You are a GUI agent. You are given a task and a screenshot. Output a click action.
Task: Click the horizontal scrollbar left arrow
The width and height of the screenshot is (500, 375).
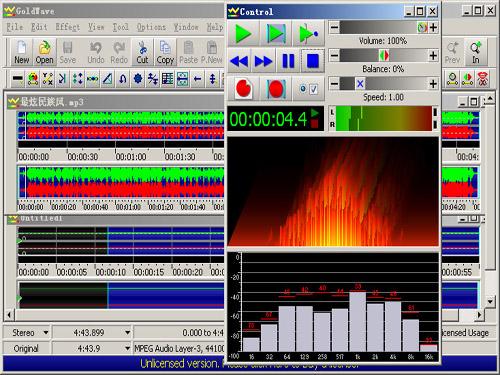coord(9,314)
